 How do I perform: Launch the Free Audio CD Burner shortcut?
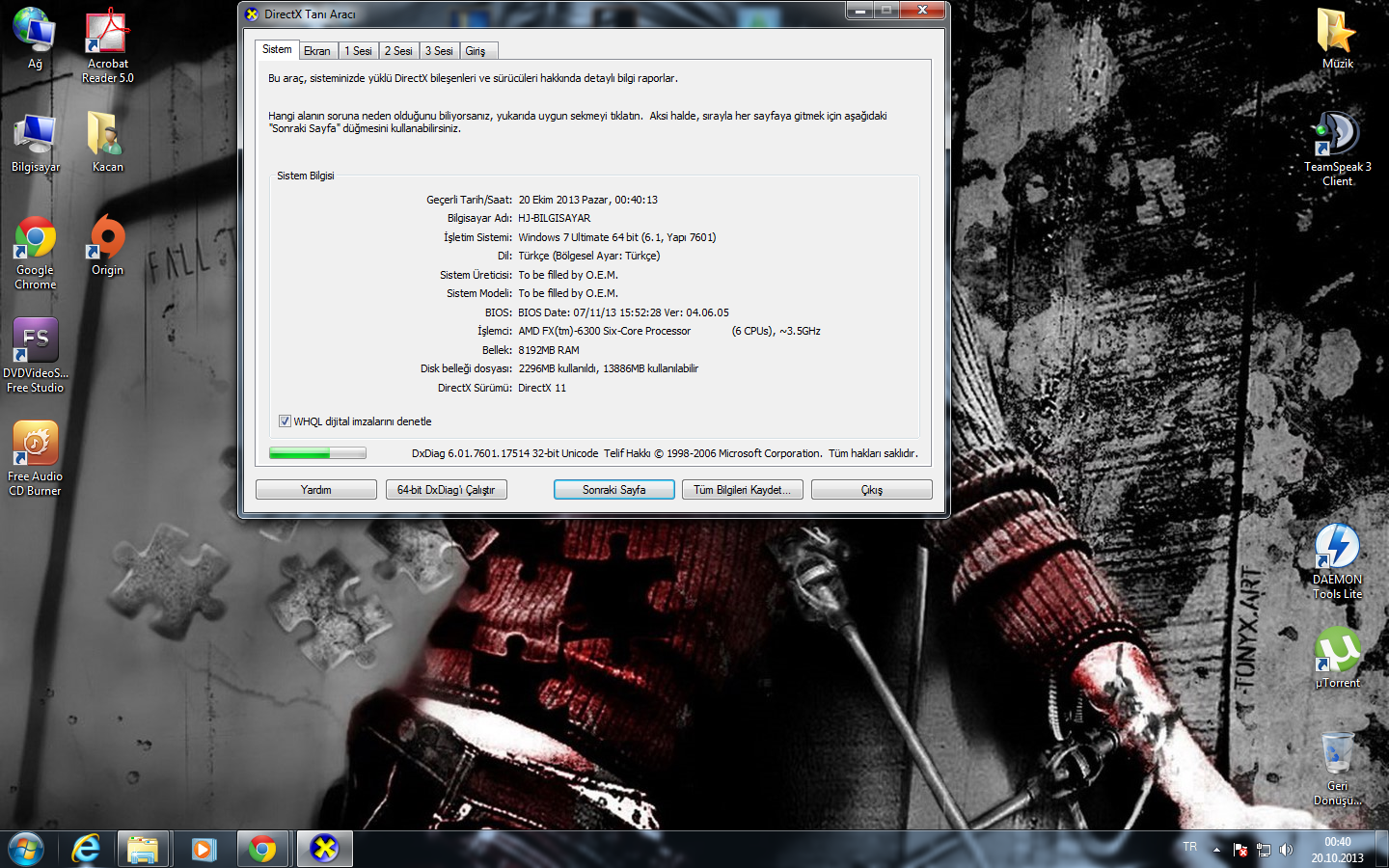[36, 447]
